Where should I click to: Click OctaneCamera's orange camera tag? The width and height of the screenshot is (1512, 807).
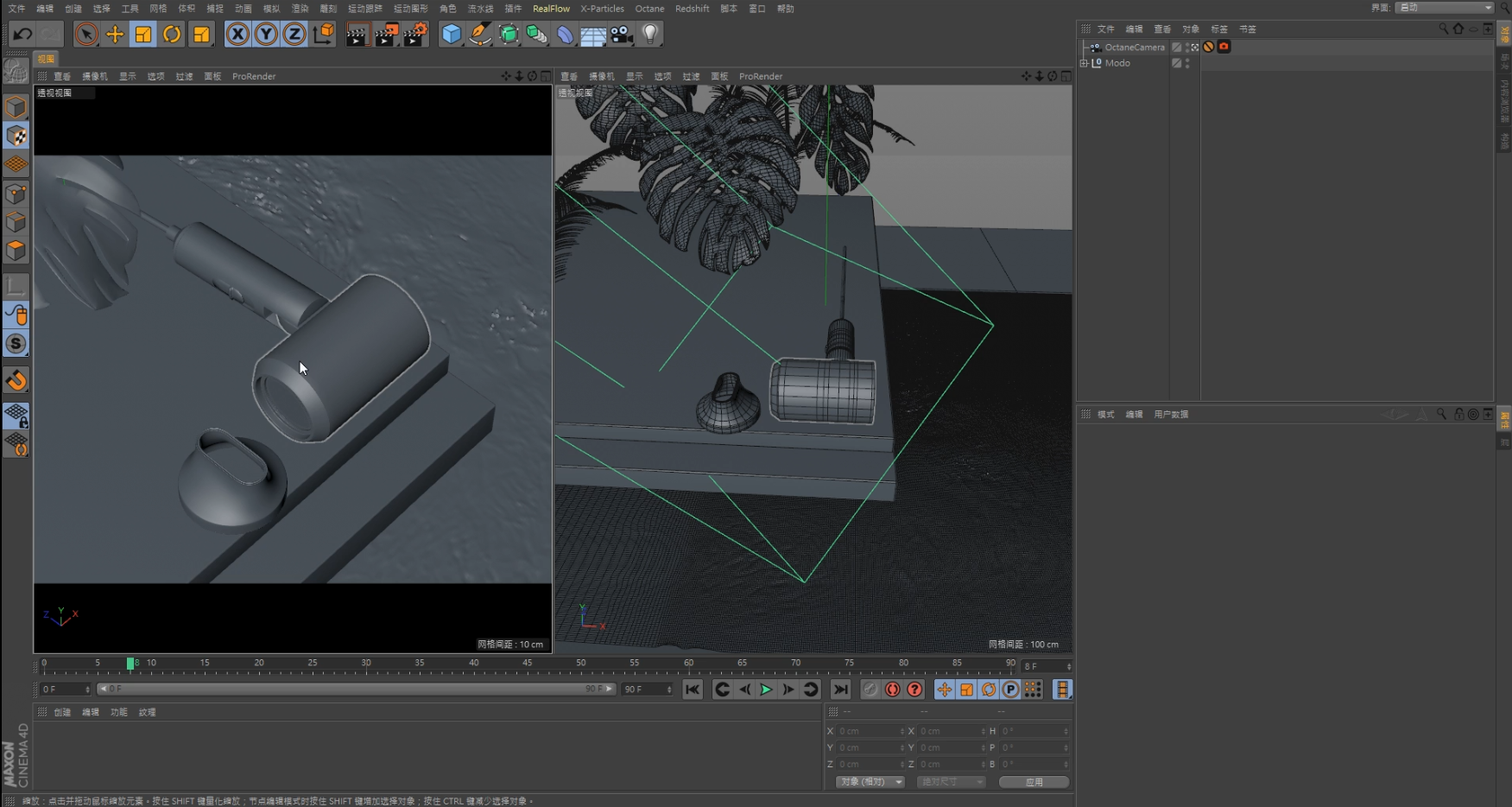[1224, 47]
